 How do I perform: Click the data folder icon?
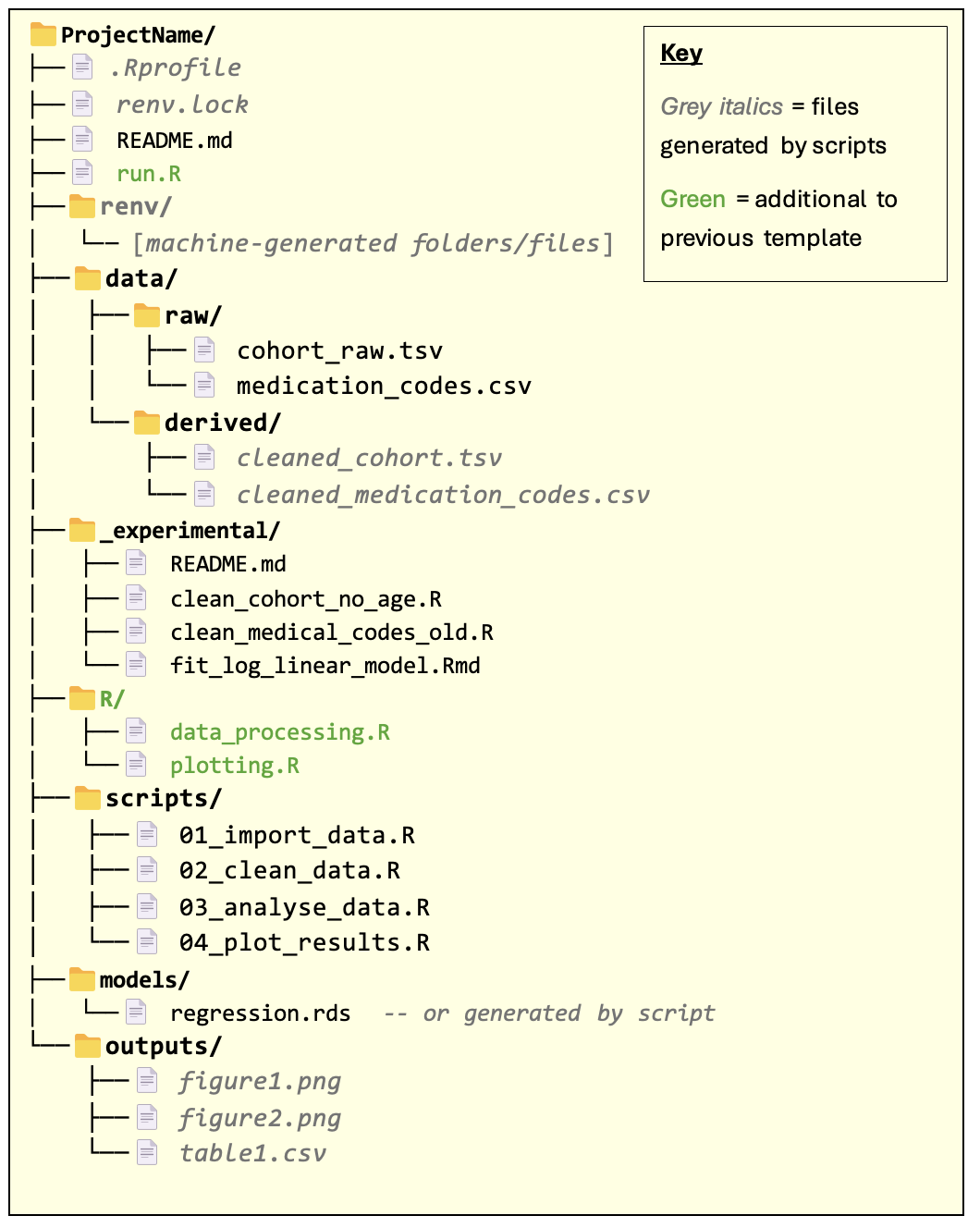click(88, 278)
